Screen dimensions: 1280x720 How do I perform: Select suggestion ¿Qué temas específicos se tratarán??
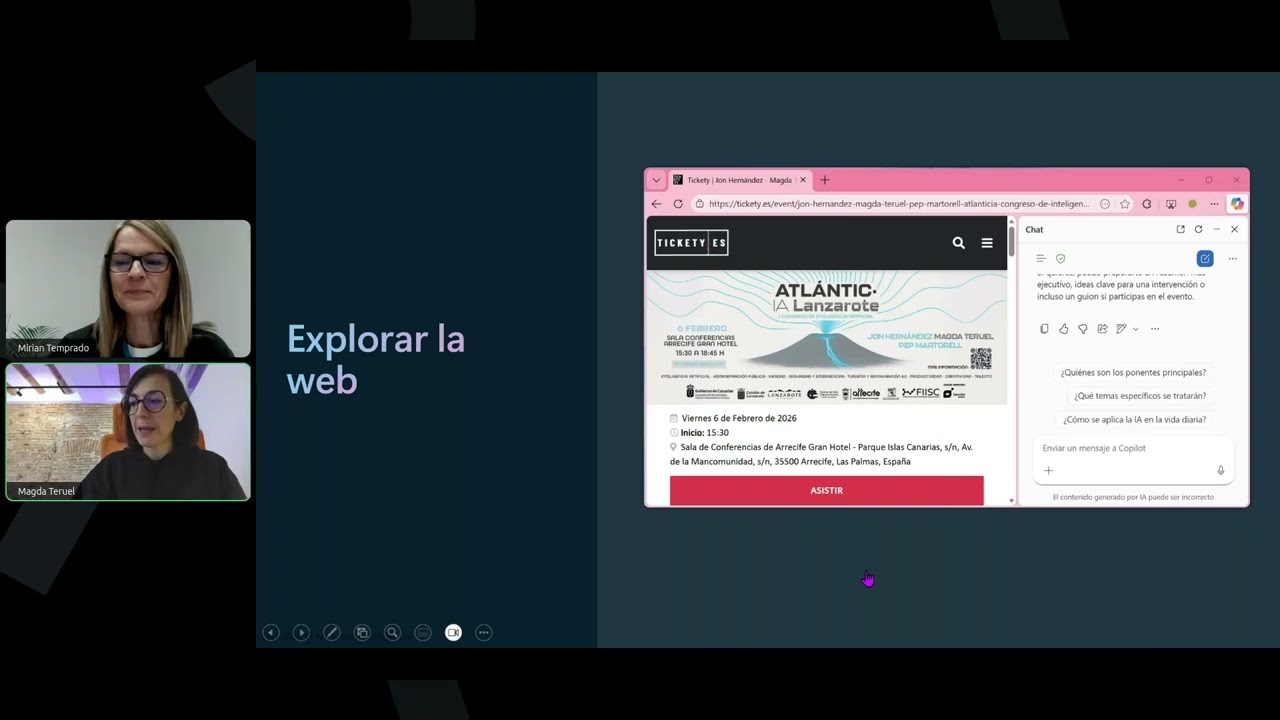[1140, 396]
